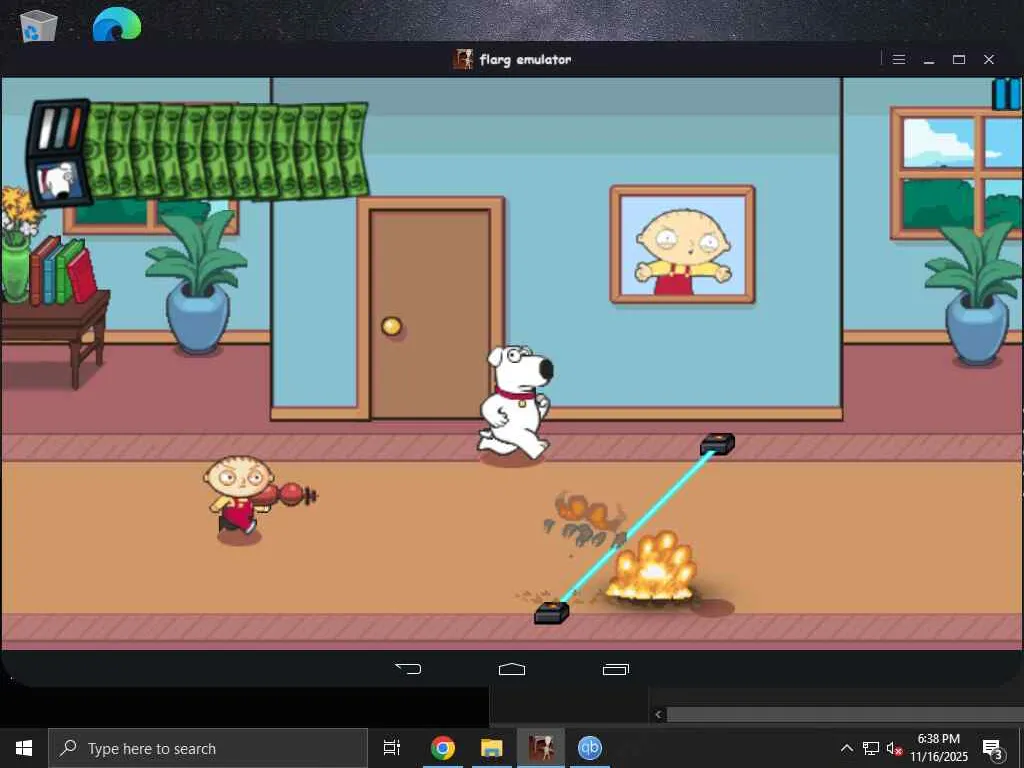Click the green money health bar
Viewport: 1024px width, 768px height.
click(x=227, y=150)
